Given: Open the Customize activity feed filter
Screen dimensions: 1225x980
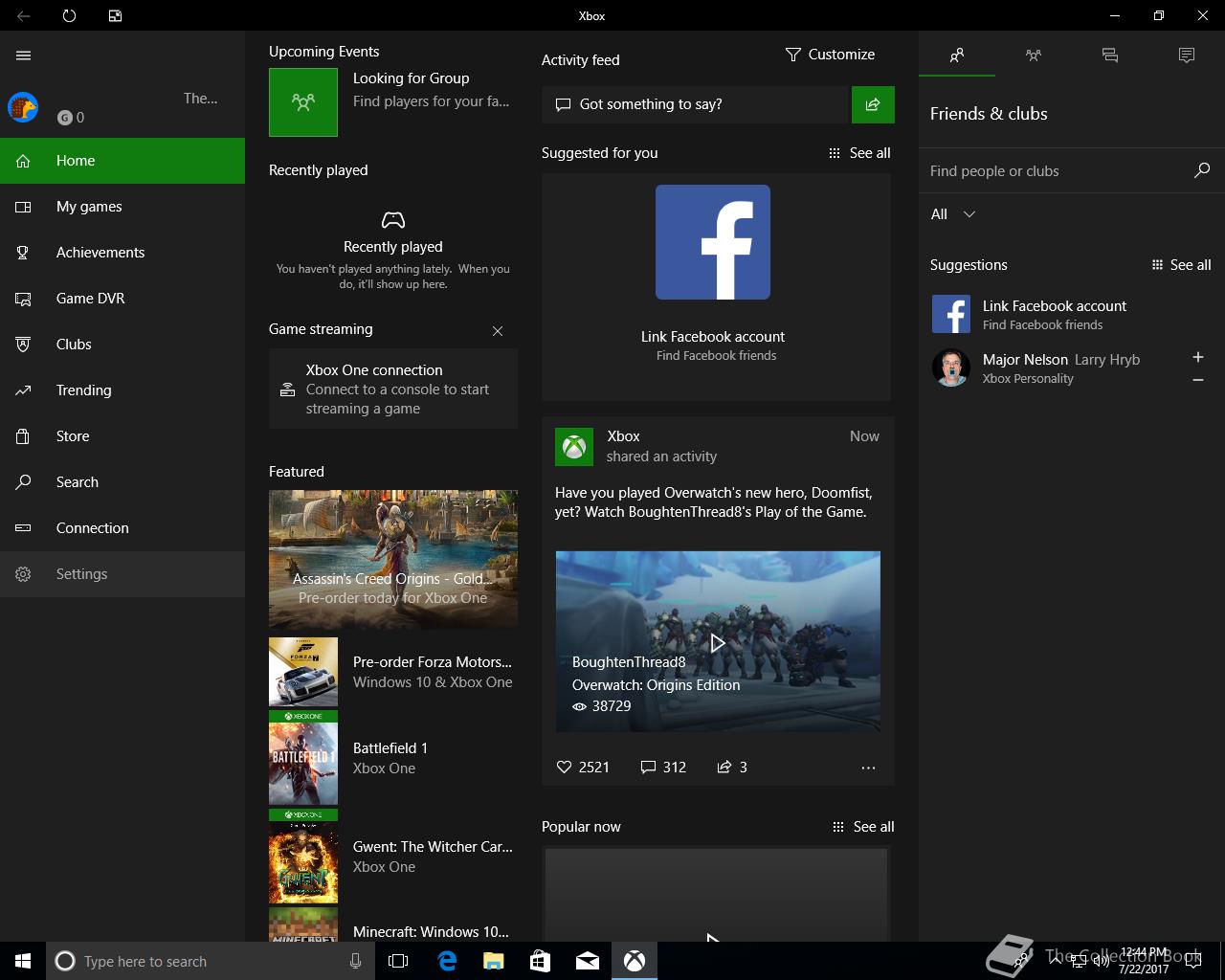Looking at the screenshot, I should pyautogui.click(x=830, y=55).
